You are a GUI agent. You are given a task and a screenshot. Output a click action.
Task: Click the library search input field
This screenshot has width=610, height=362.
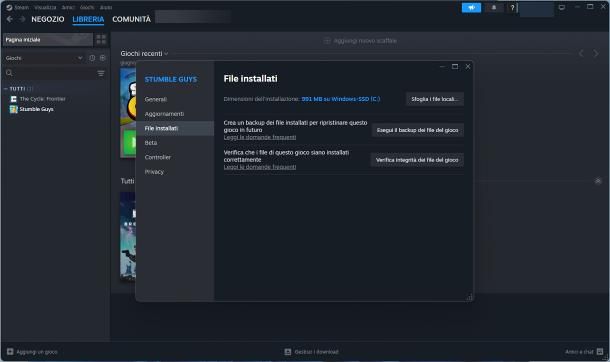point(54,73)
